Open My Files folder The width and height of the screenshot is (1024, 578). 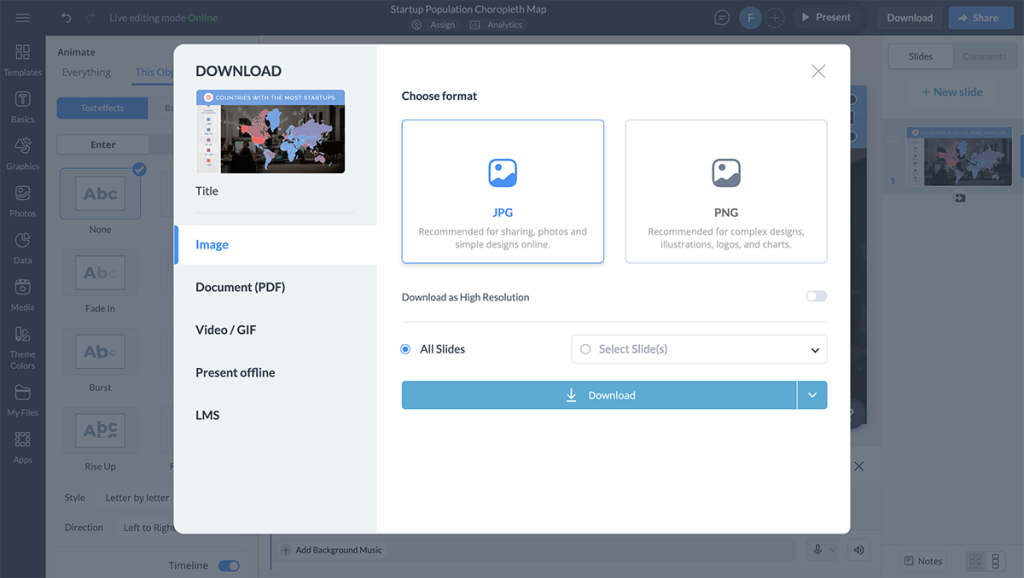[22, 399]
